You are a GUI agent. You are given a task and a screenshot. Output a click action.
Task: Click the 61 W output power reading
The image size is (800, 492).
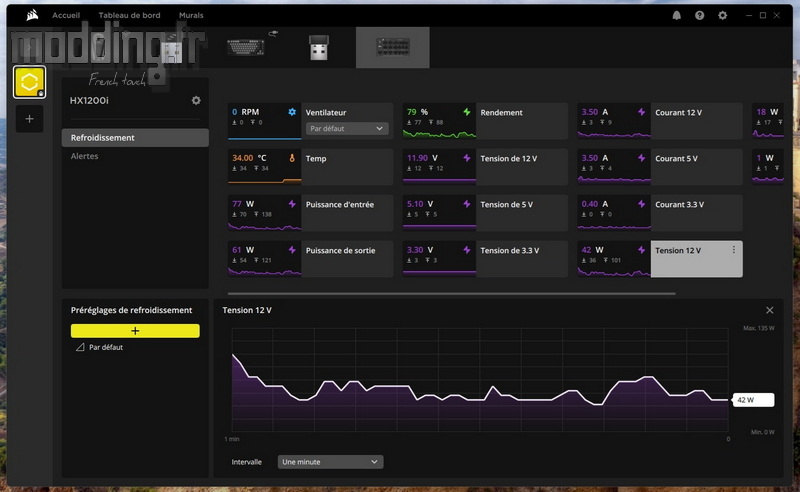(x=243, y=250)
